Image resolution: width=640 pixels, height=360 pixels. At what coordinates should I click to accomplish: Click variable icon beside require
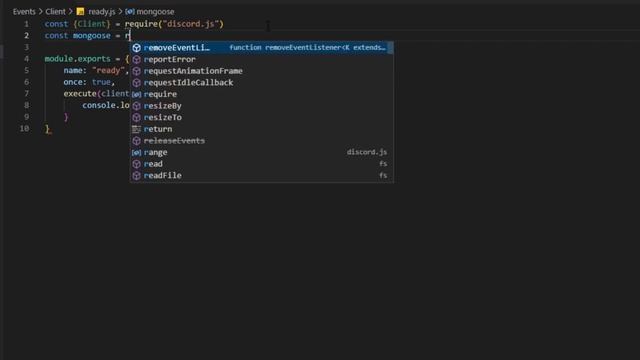(137, 94)
